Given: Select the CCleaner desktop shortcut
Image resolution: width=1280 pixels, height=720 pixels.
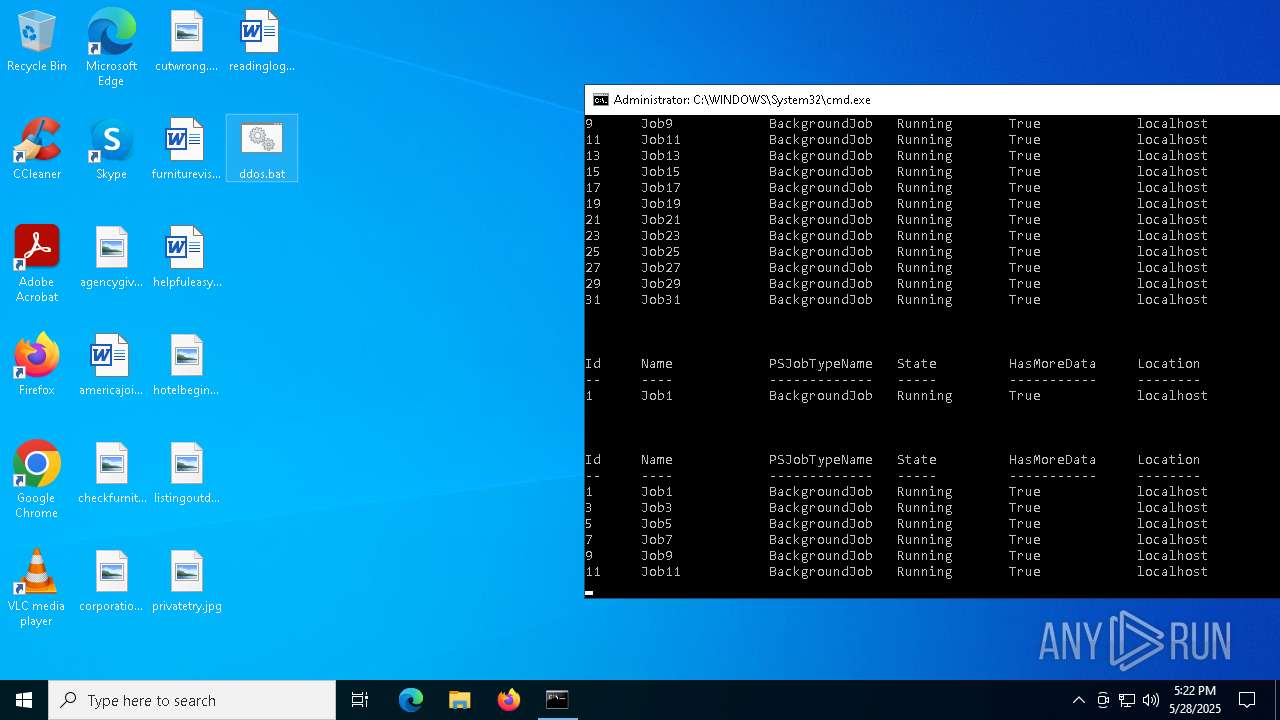Looking at the screenshot, I should pos(37,149).
